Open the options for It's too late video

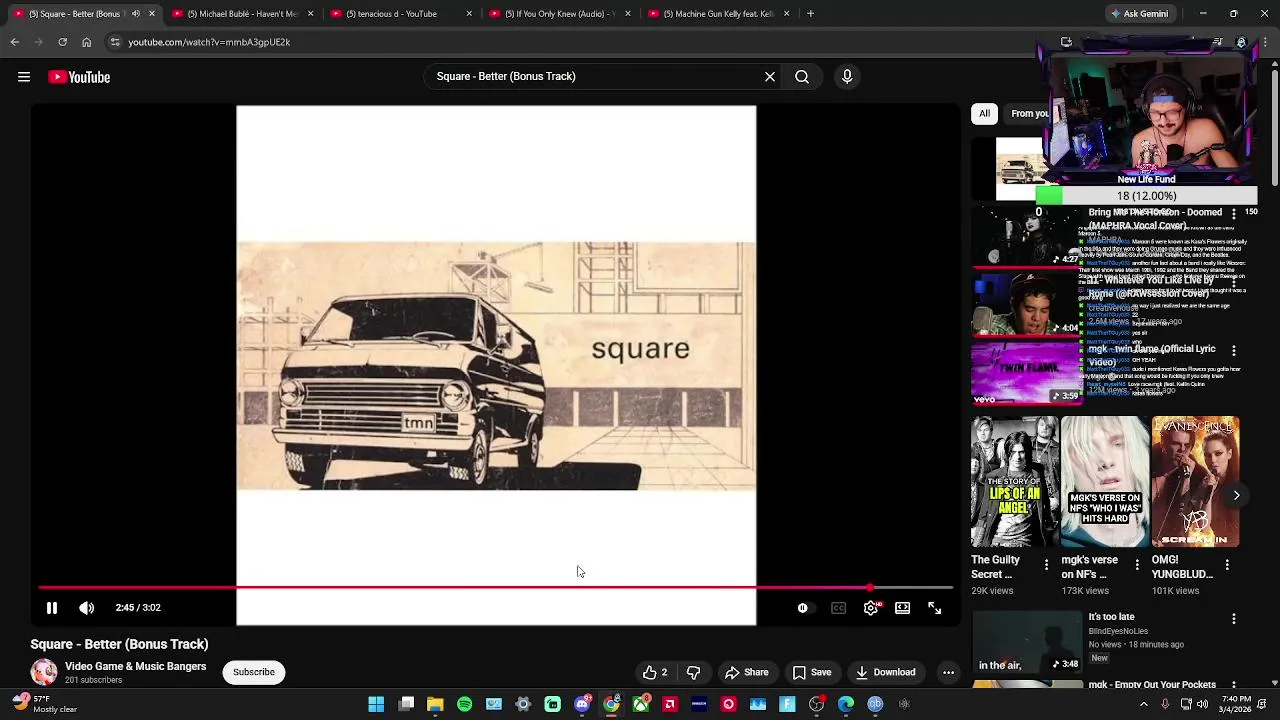1233,619
